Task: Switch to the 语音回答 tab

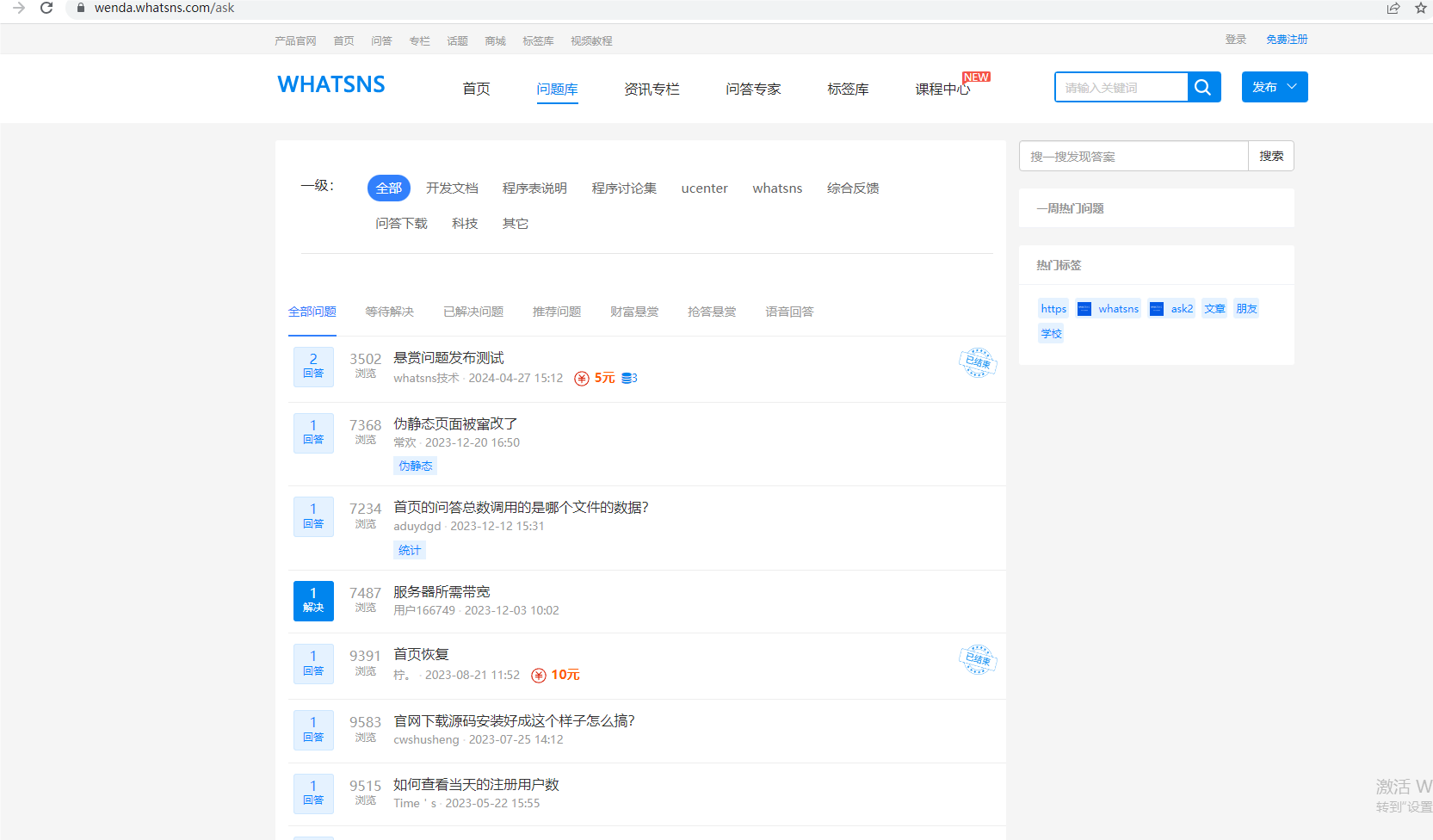Action: 789,312
